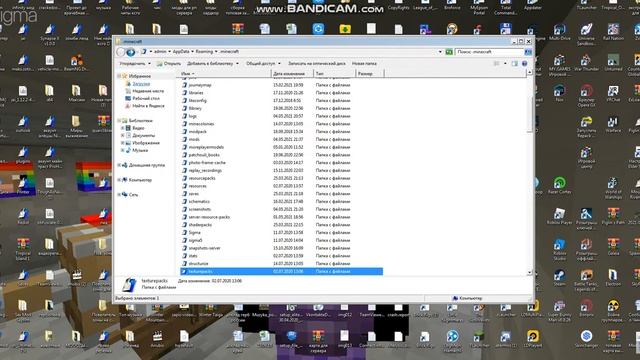Click the file list scroll-down arrow
Viewport: 640px width, 360px height.
529,272
